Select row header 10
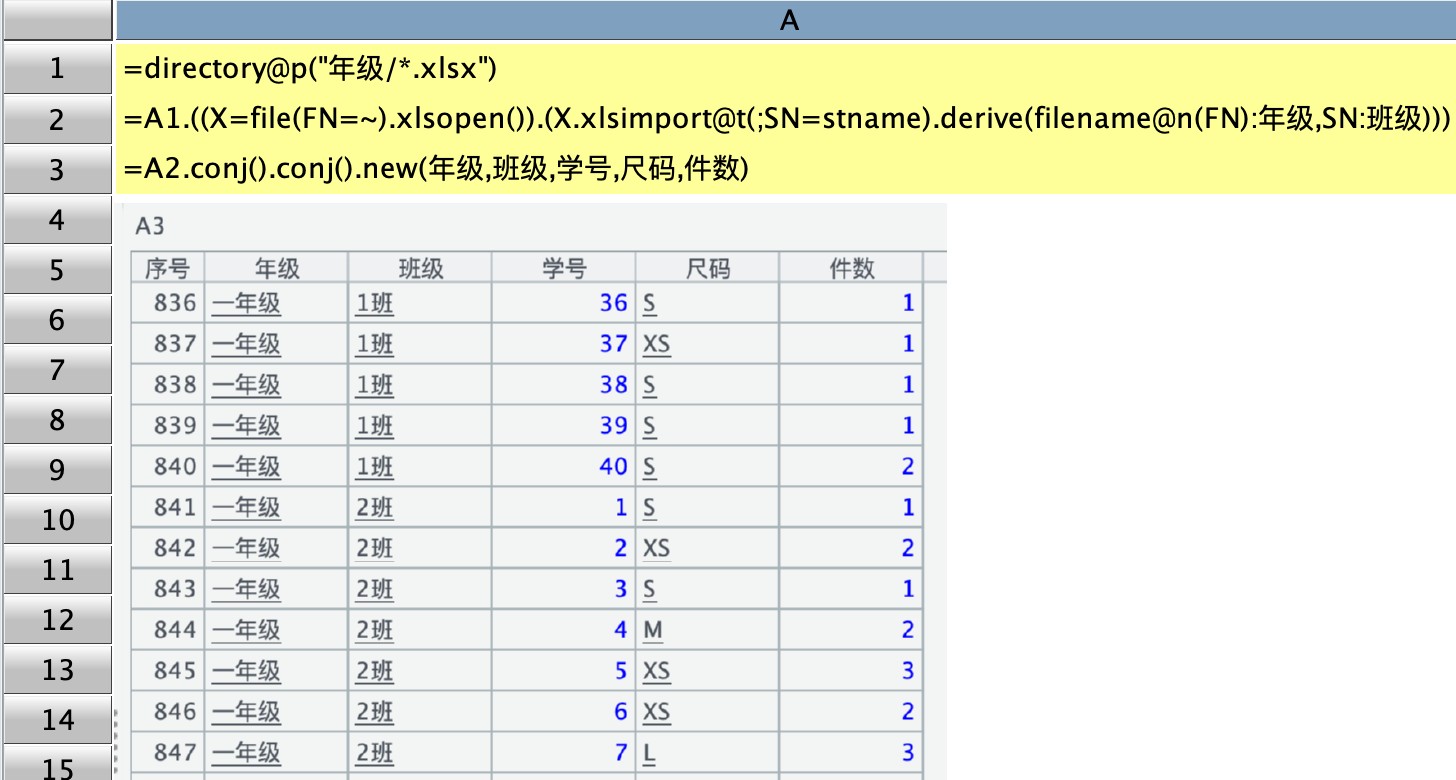Image resolution: width=1456 pixels, height=780 pixels. pos(56,519)
